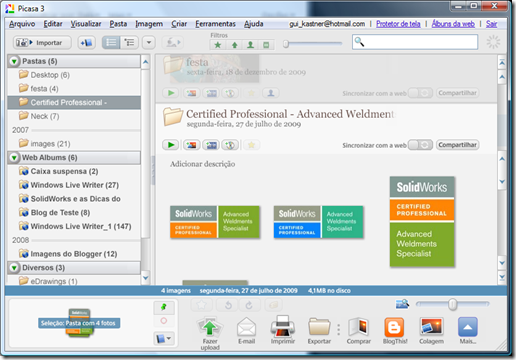Open the E-mail envelope icon

pos(246,327)
